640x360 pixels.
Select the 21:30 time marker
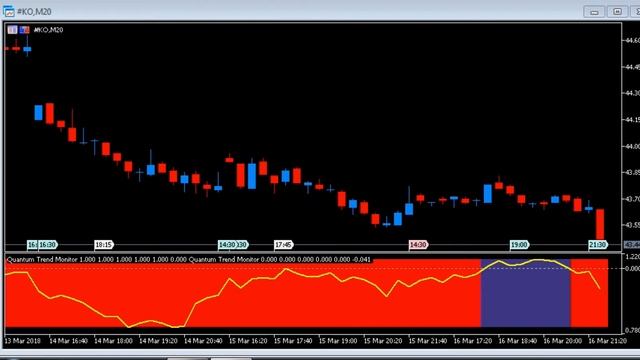click(598, 245)
